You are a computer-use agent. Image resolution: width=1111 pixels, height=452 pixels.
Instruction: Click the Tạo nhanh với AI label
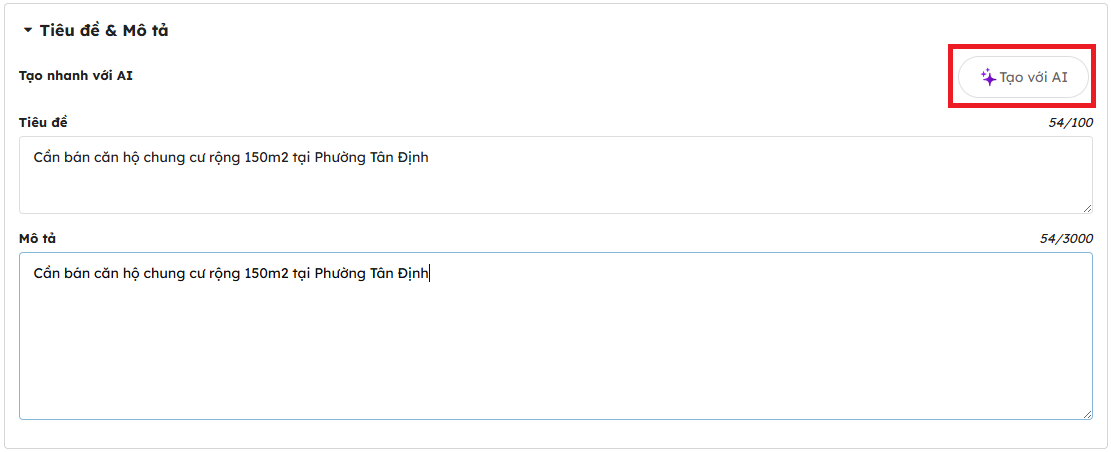[76, 75]
